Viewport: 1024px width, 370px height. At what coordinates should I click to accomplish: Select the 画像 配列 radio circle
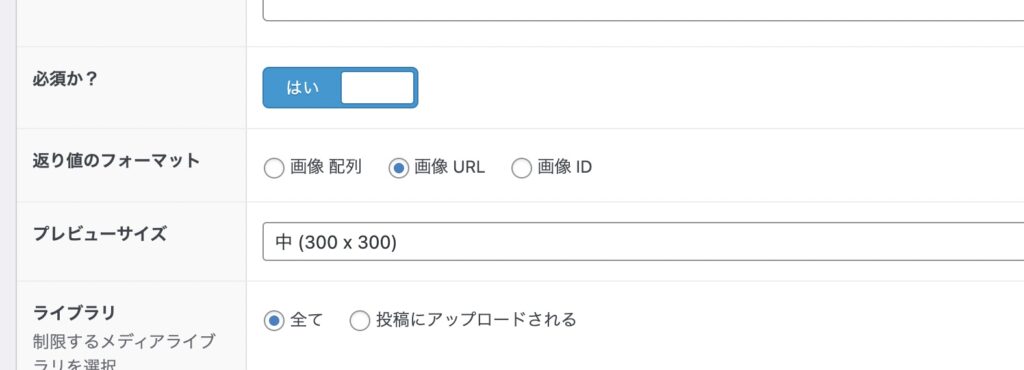point(274,169)
